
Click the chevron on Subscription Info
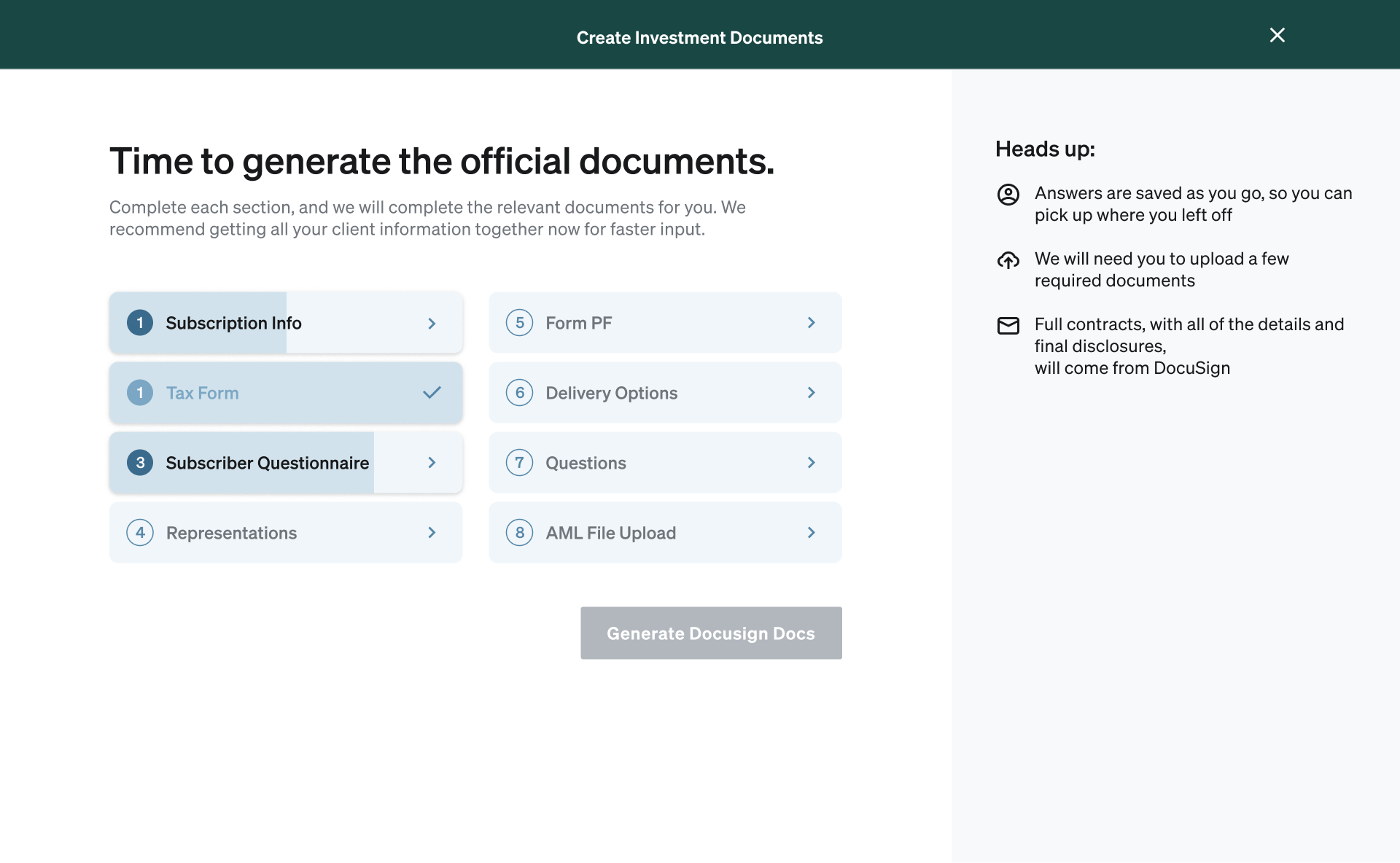[432, 323]
